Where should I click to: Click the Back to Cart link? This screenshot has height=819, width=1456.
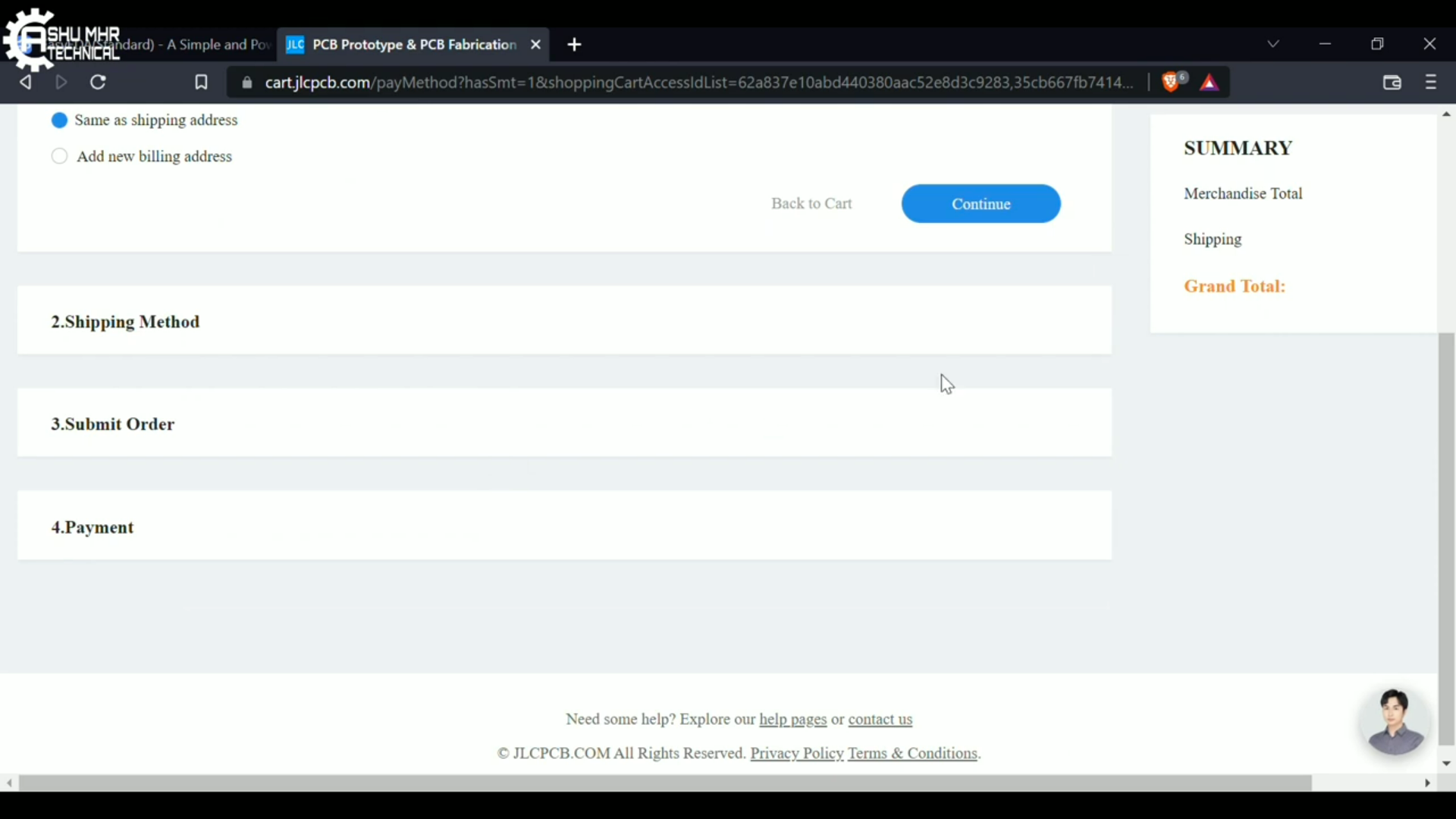click(x=812, y=204)
